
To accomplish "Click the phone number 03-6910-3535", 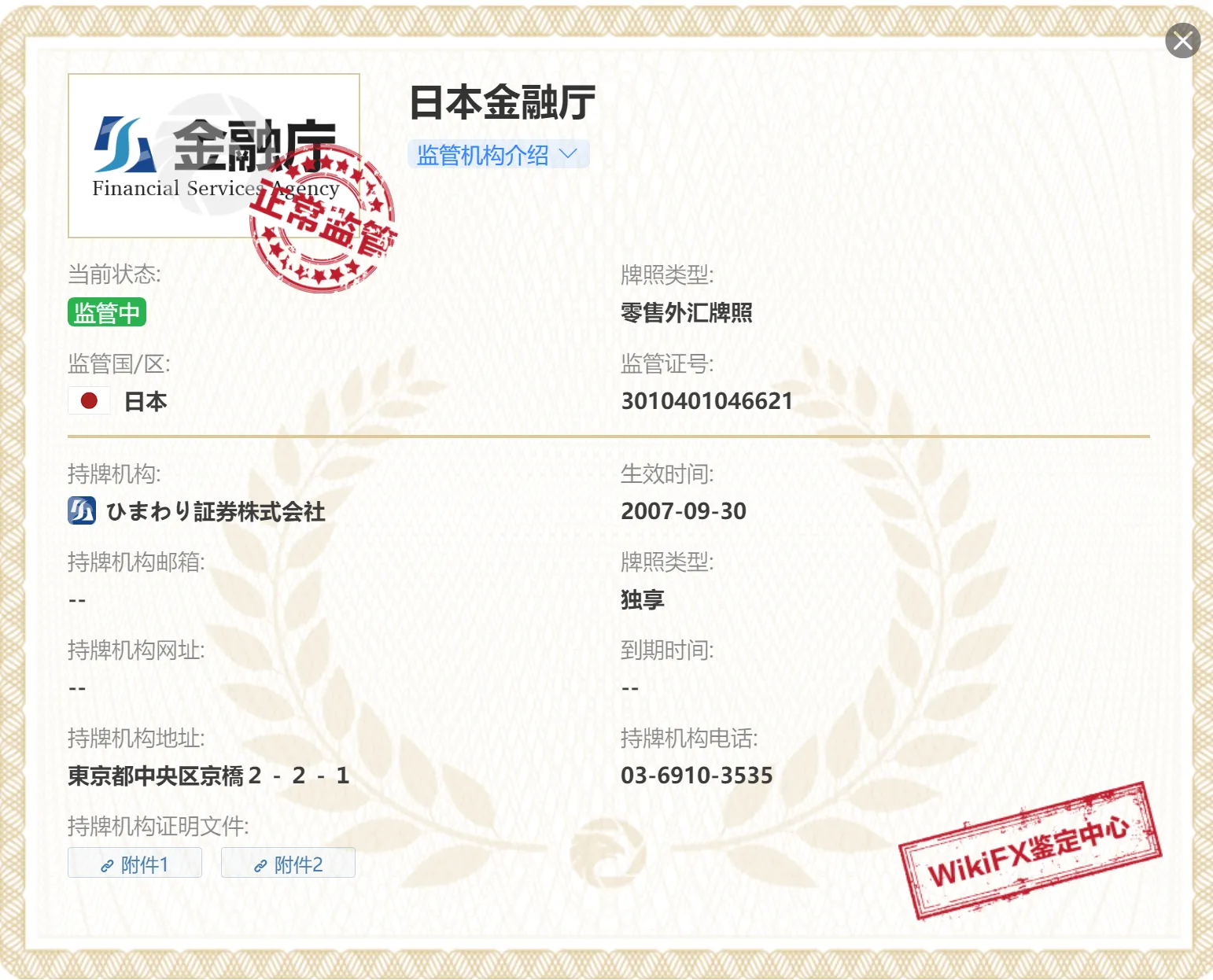I will coord(696,776).
